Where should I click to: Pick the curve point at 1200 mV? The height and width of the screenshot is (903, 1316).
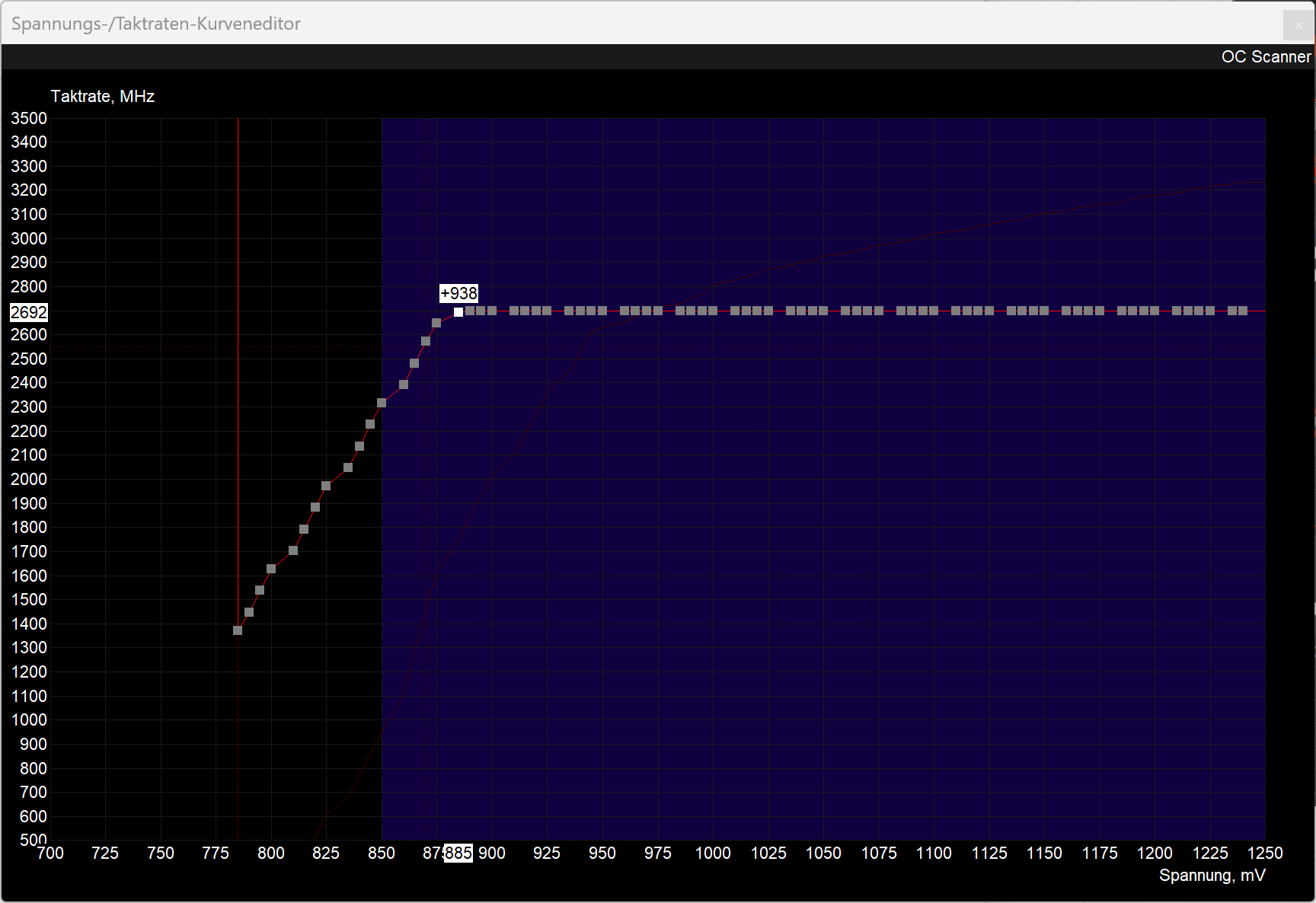[1155, 311]
